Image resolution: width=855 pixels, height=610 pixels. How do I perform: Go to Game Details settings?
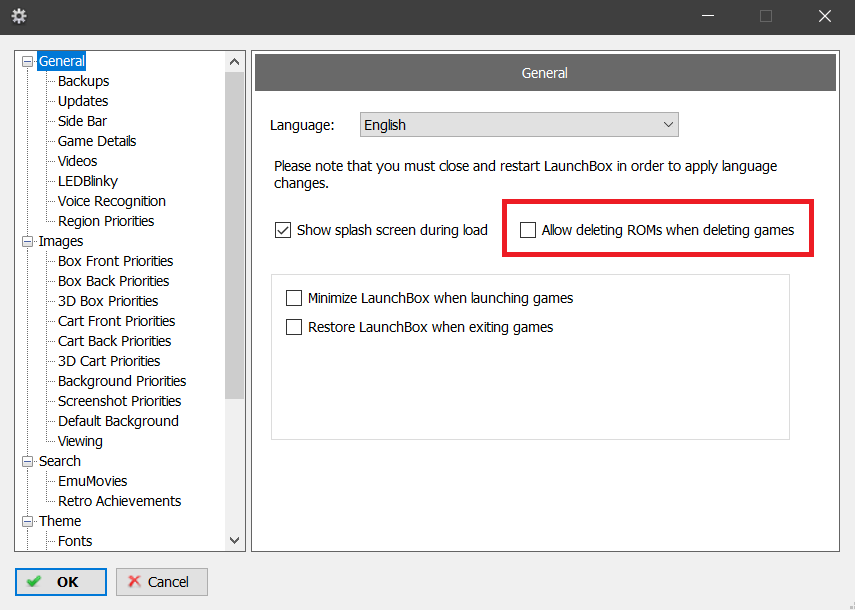point(97,141)
